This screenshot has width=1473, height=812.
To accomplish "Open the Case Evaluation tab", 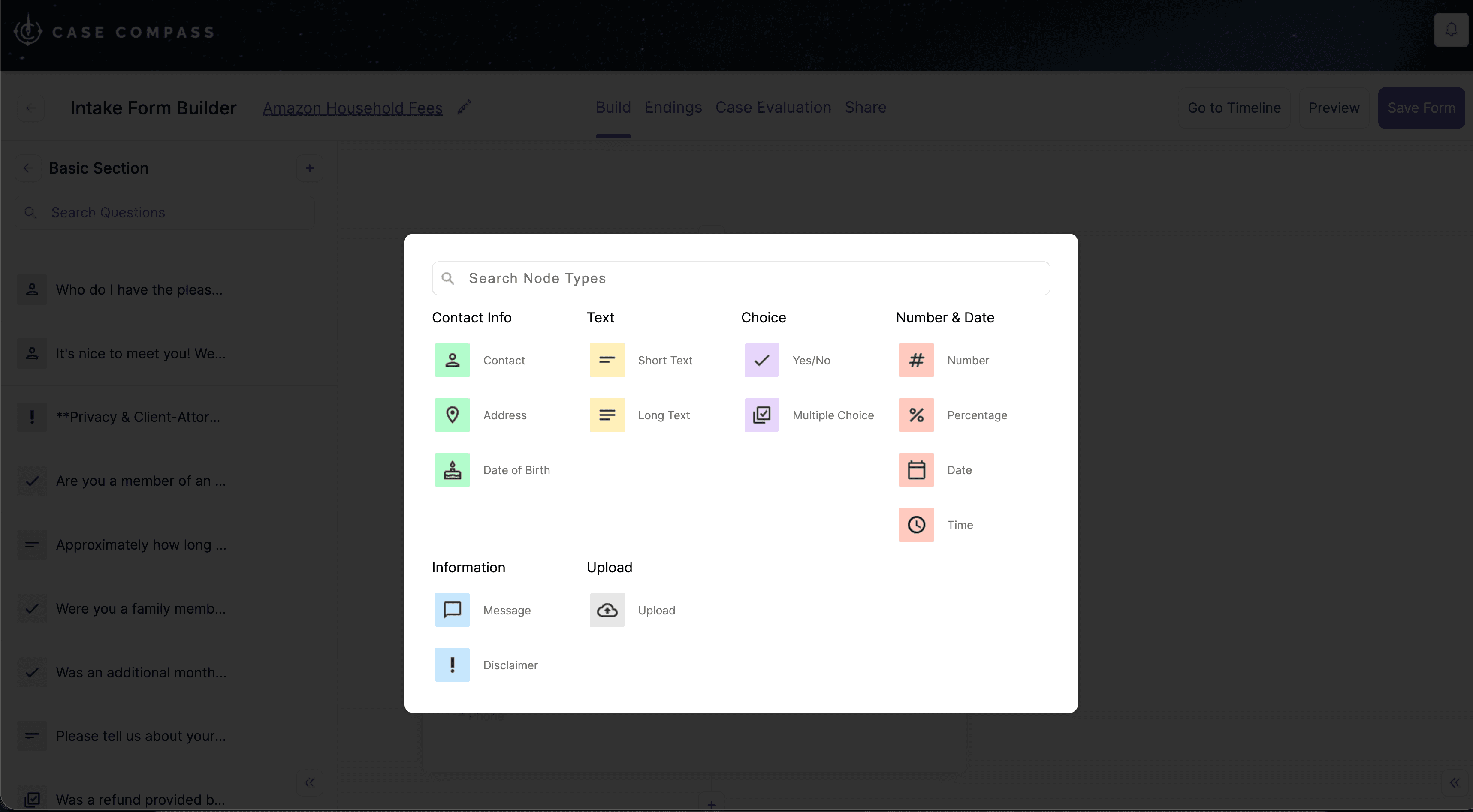I will point(773,108).
